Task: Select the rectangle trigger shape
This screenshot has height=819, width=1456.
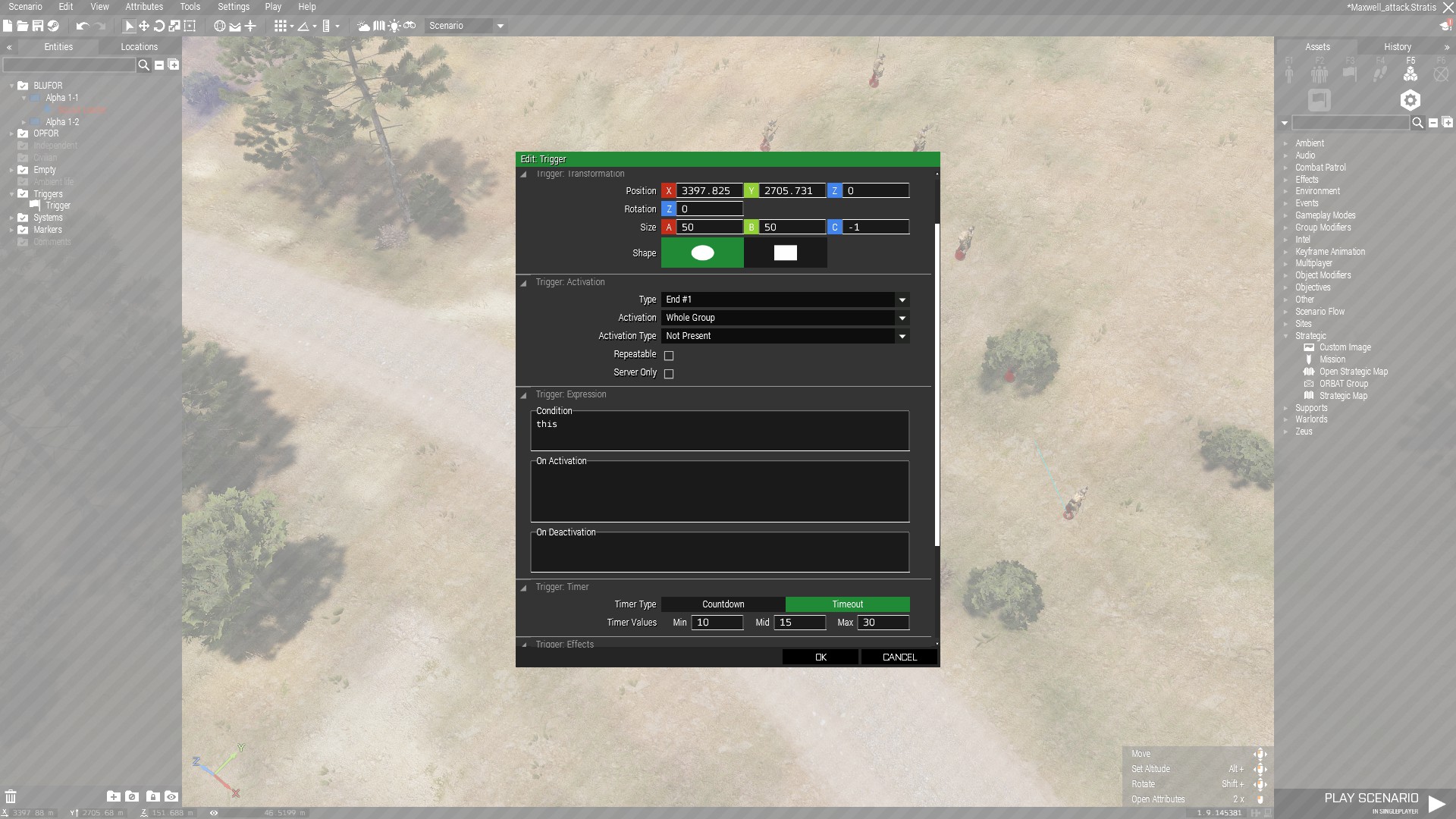Action: tap(785, 253)
